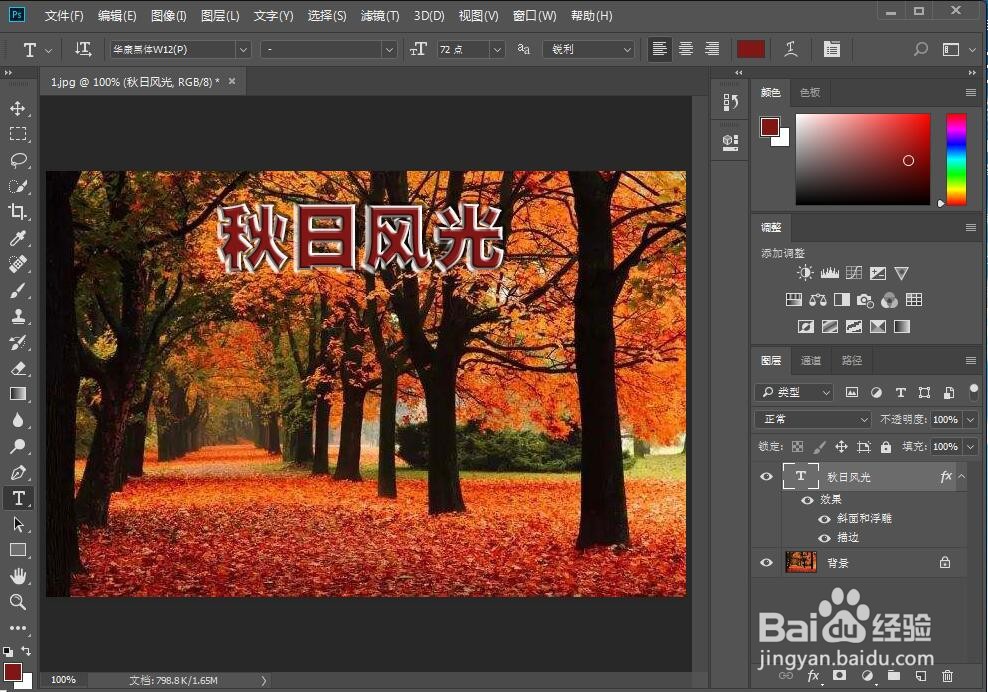Add a Curves adjustment layer
Screen dimensions: 988x692
click(x=854, y=273)
